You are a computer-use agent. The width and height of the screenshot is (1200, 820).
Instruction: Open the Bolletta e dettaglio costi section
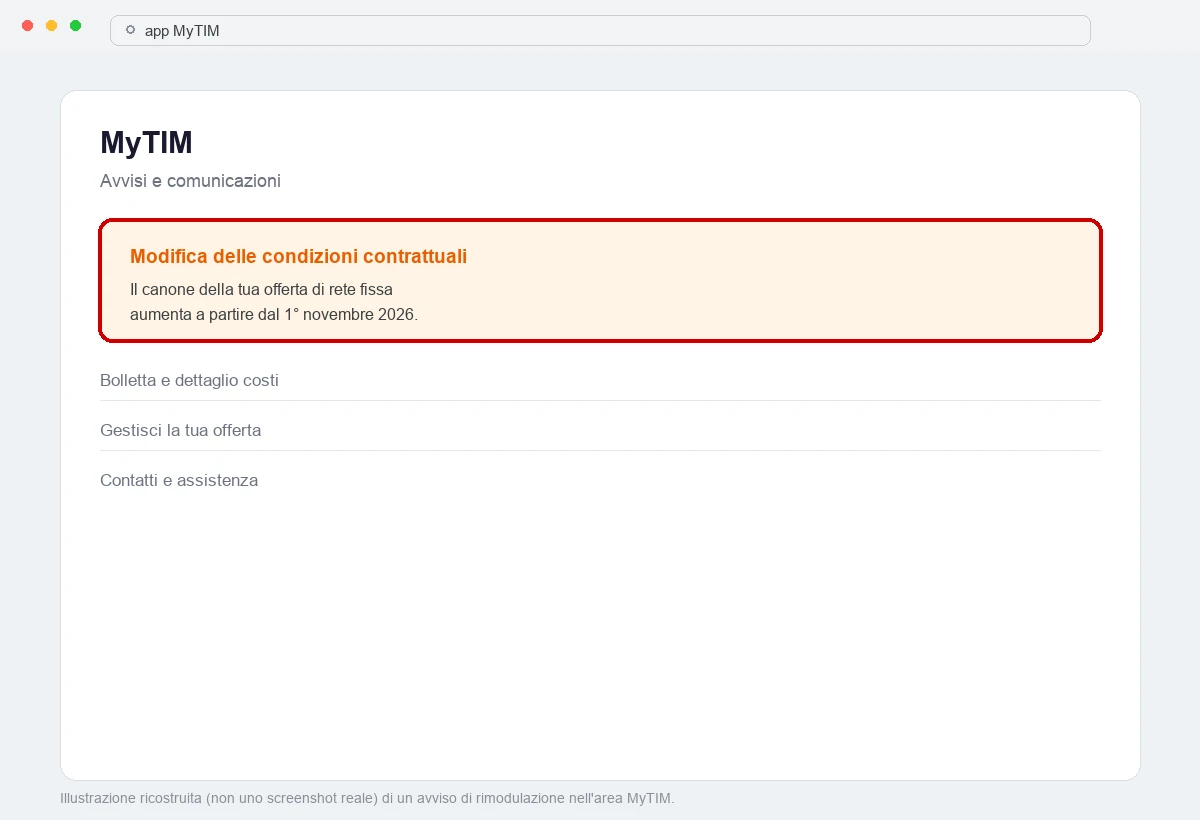(x=600, y=380)
